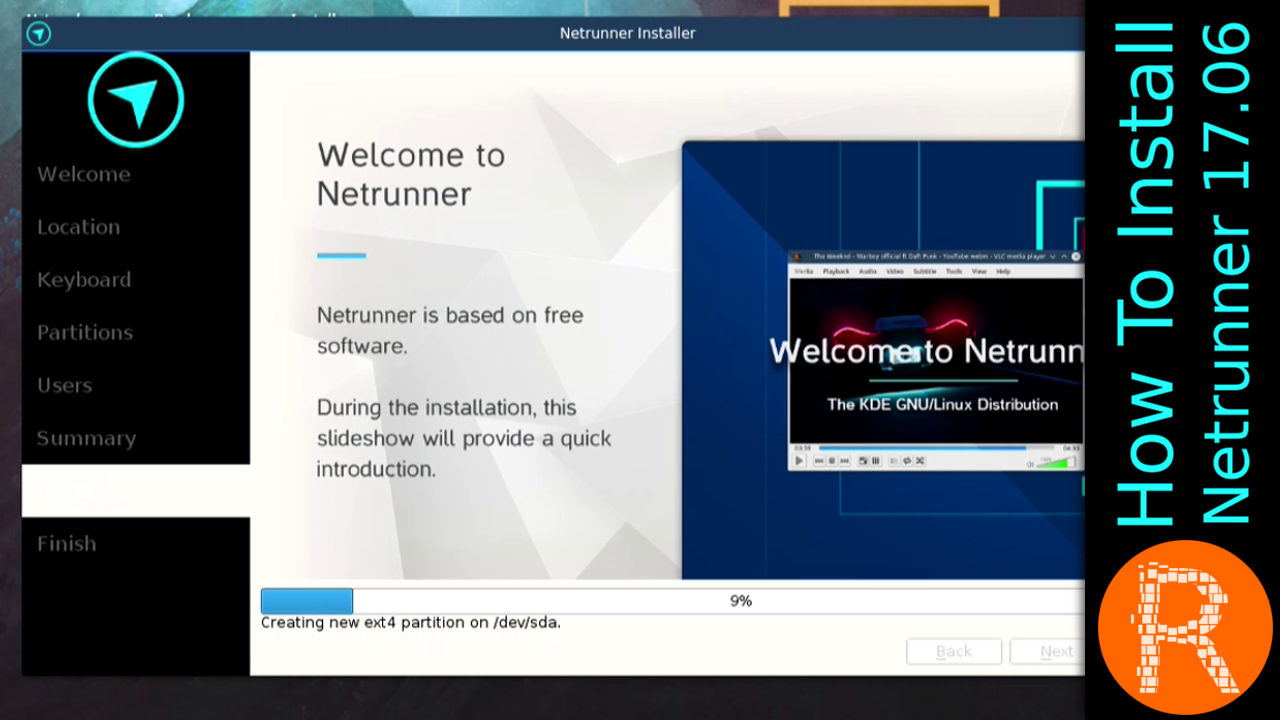Click the "Creating new ext4 partition on /dev/sda." status
The image size is (1280, 720).
tap(411, 622)
